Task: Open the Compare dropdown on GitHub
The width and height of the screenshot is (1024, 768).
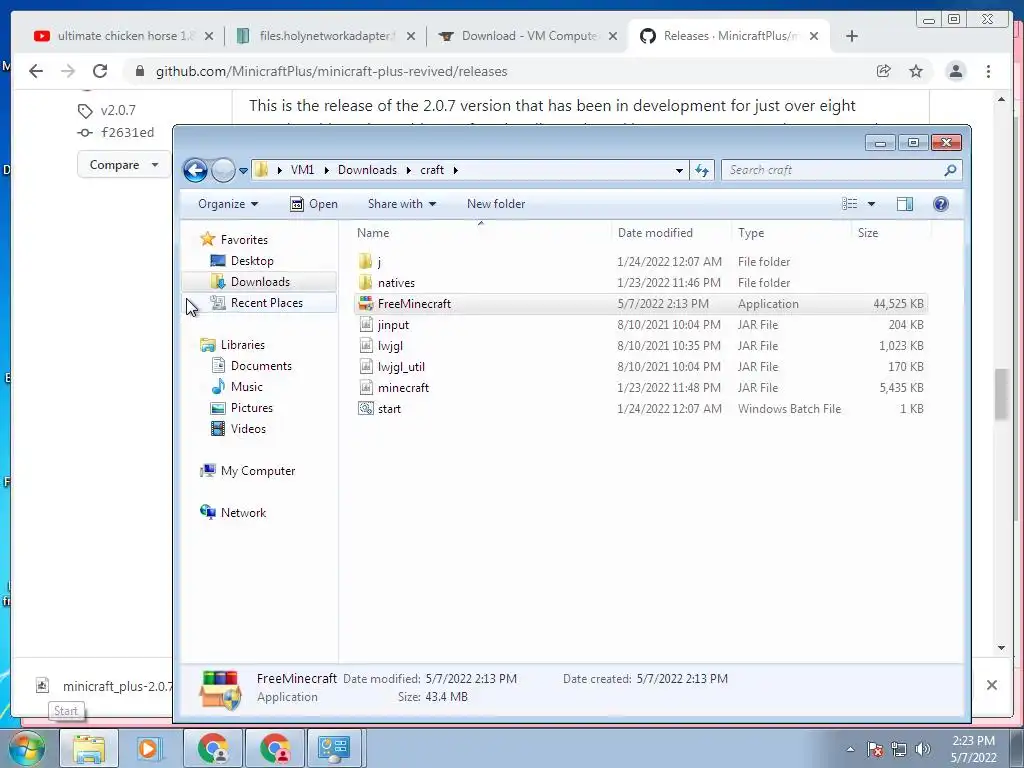Action: click(x=123, y=165)
